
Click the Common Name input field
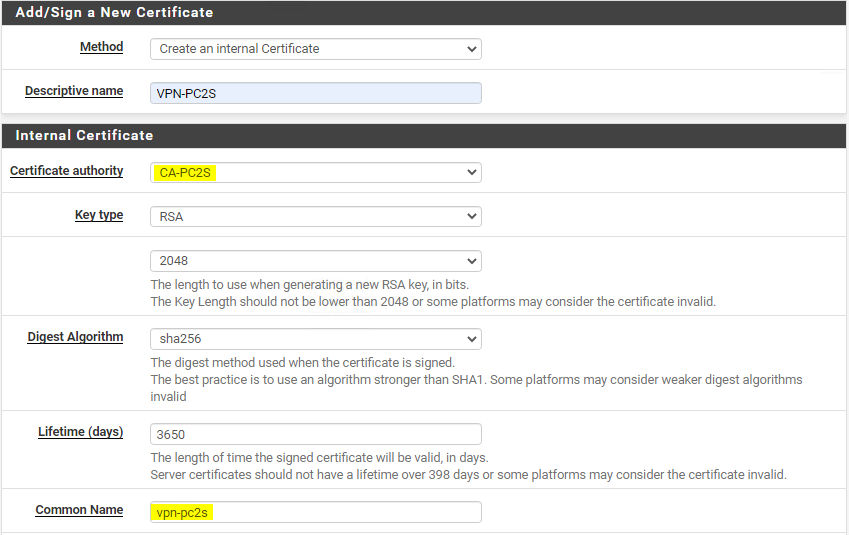click(x=316, y=512)
